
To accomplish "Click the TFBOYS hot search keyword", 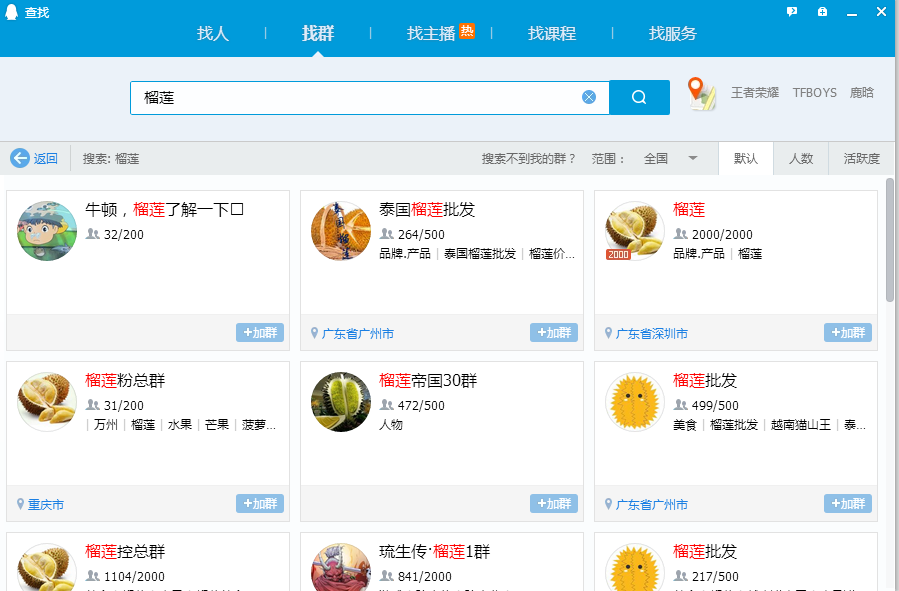I will 814,92.
